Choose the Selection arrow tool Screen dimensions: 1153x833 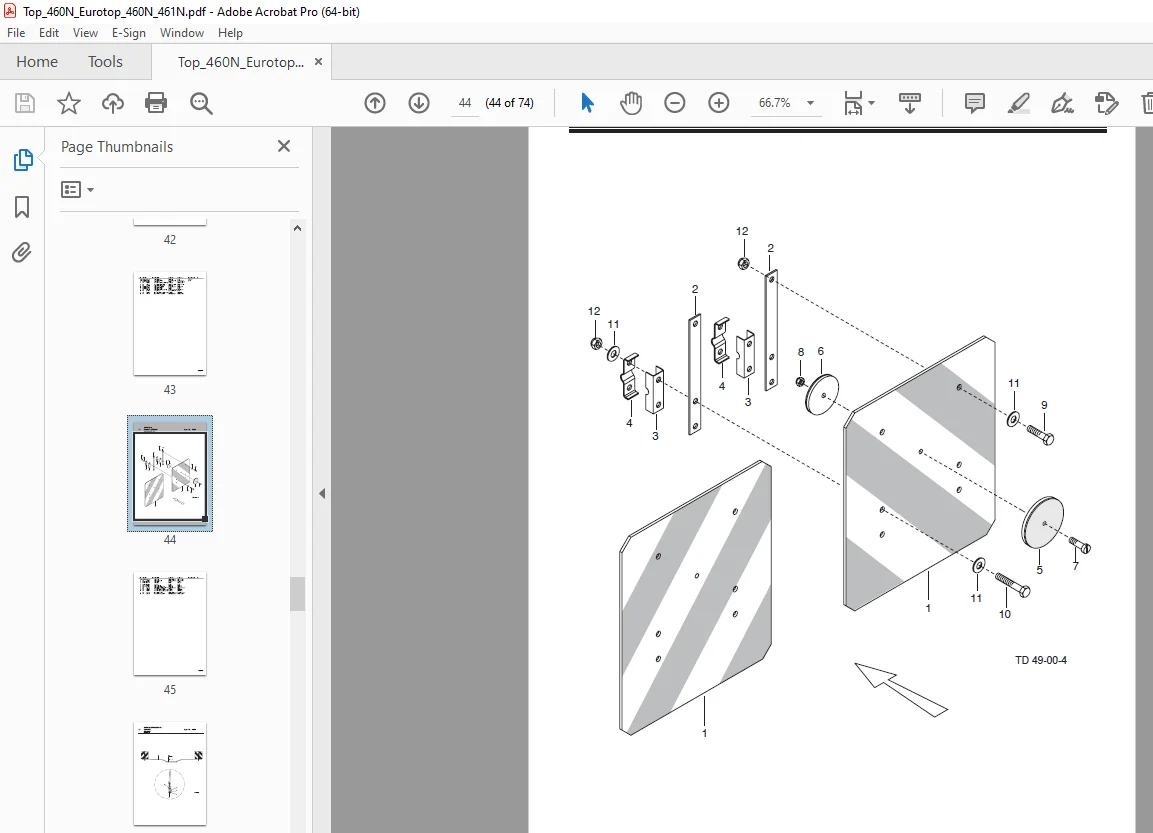click(587, 103)
